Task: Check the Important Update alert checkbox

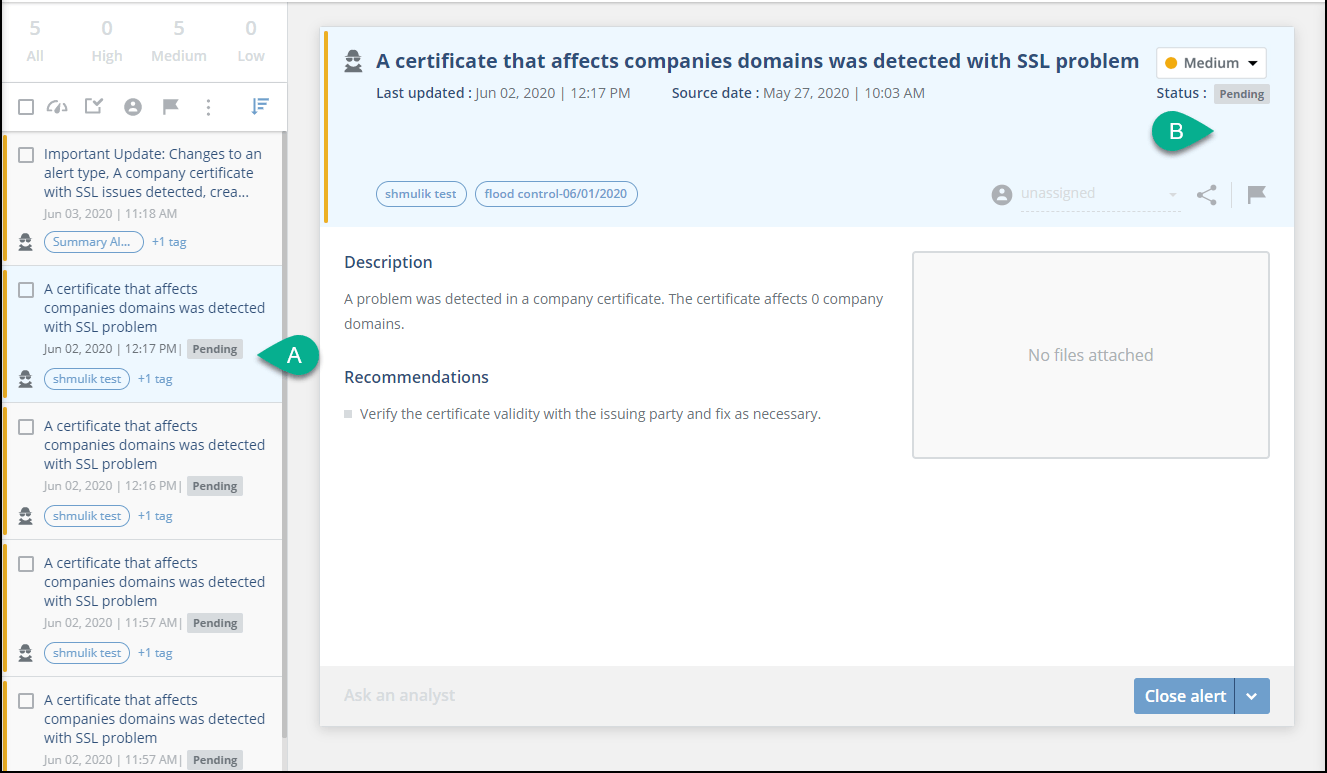Action: (26, 155)
